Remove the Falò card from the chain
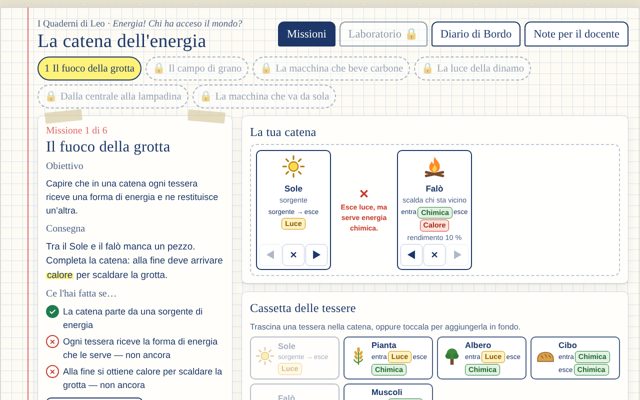The image size is (640, 400). coord(434,255)
